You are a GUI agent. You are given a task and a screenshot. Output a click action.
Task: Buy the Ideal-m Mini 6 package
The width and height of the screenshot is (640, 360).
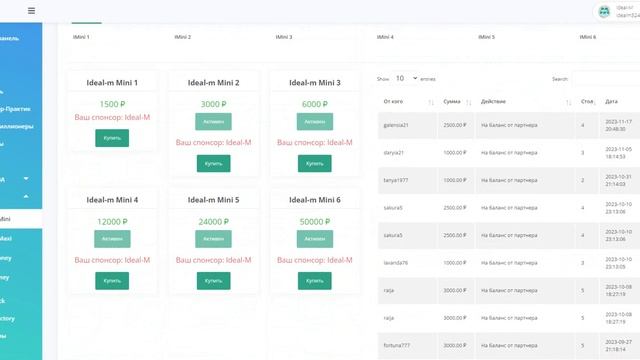click(x=315, y=281)
